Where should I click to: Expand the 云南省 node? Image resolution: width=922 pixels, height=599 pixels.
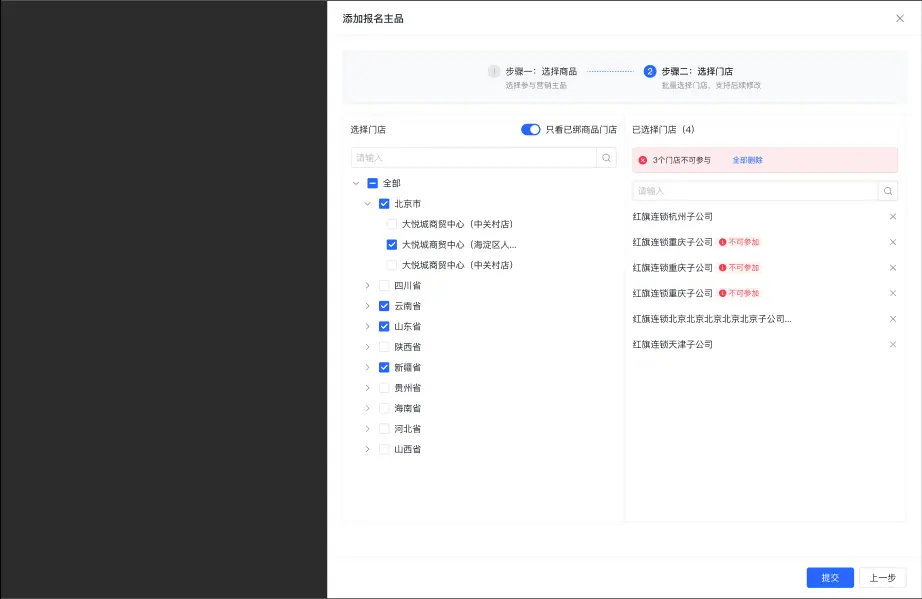(368, 306)
